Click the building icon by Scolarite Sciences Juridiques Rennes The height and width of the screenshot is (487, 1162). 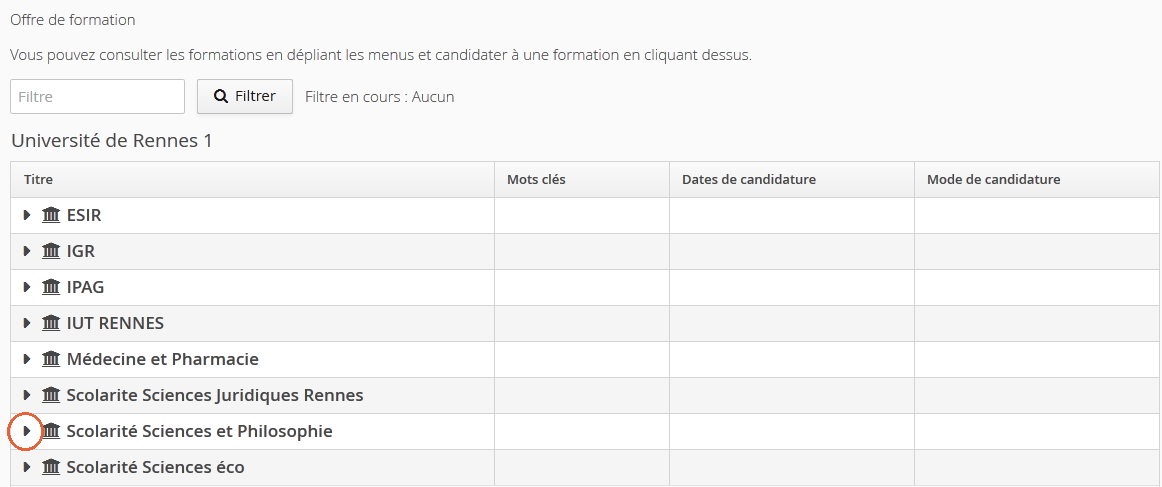point(51,395)
